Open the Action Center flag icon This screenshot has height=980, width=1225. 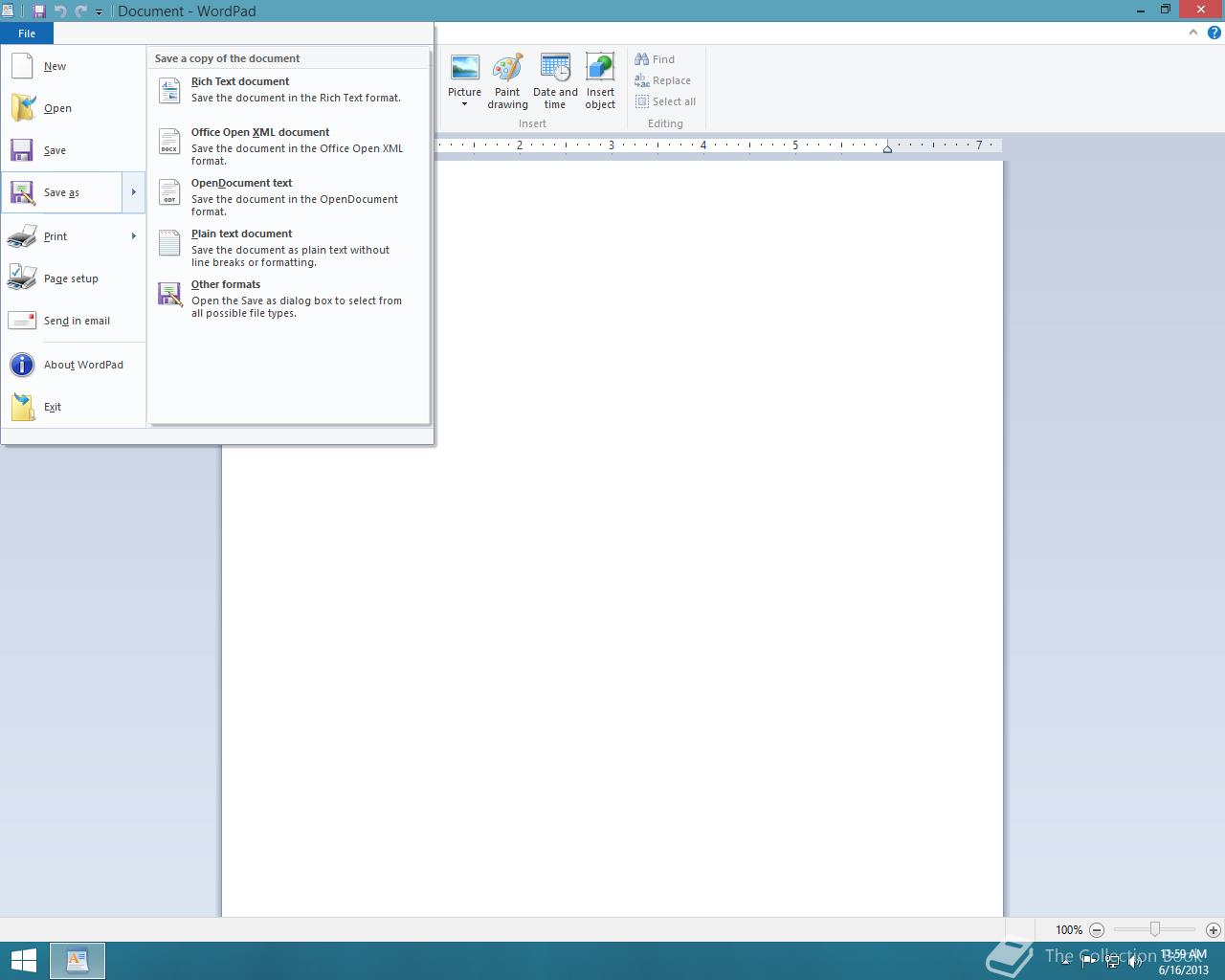[x=1089, y=961]
